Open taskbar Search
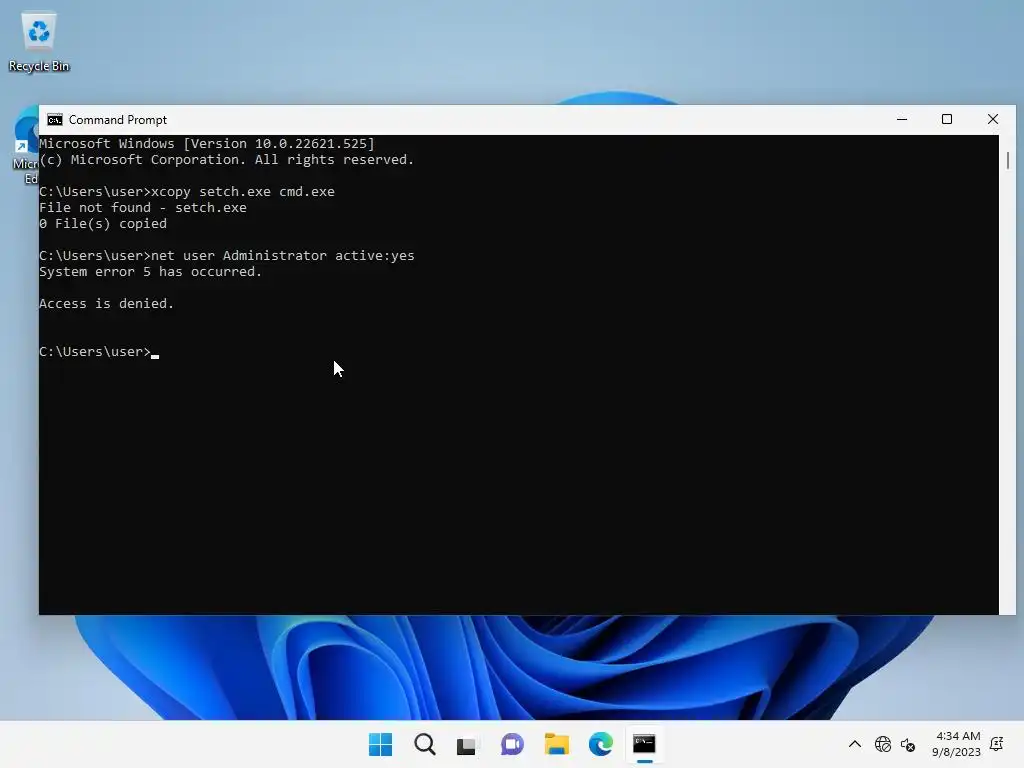This screenshot has height=768, width=1024. pyautogui.click(x=424, y=744)
